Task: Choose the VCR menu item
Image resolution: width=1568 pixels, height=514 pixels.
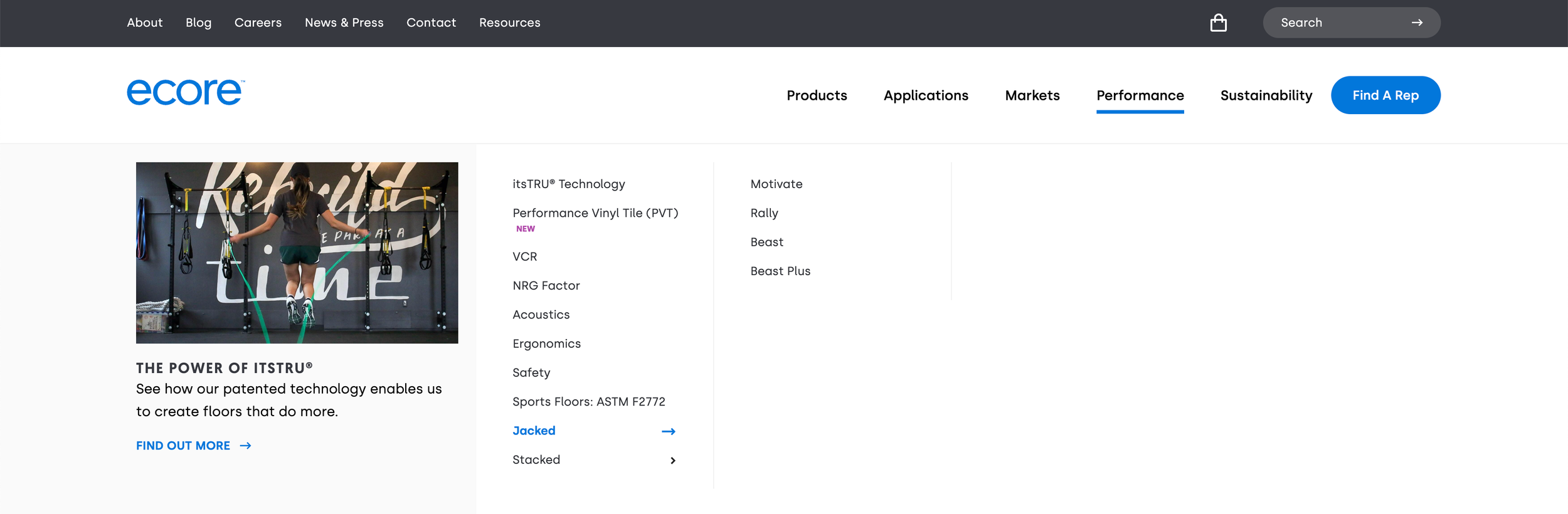Action: point(525,257)
